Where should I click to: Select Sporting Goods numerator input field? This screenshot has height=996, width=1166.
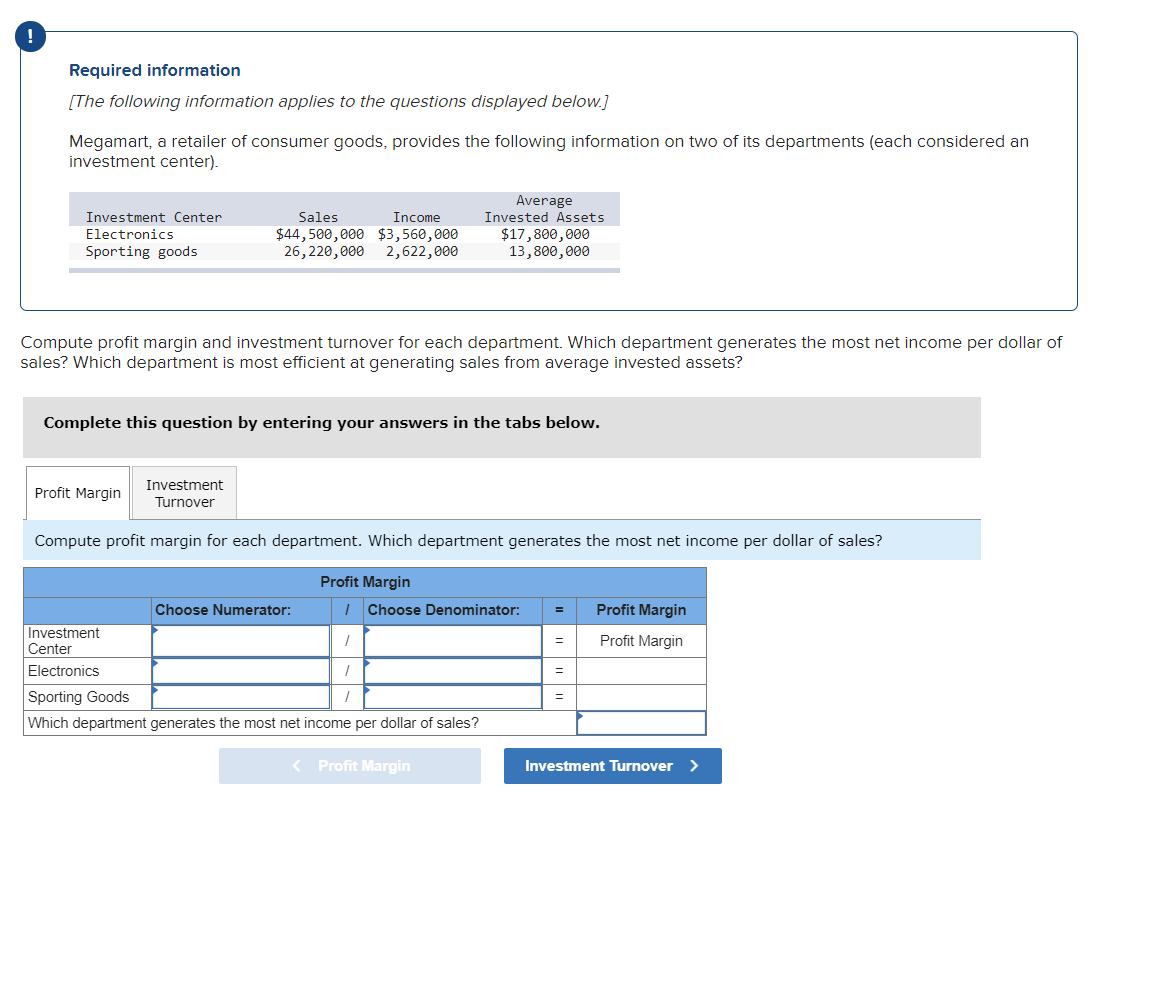241,697
